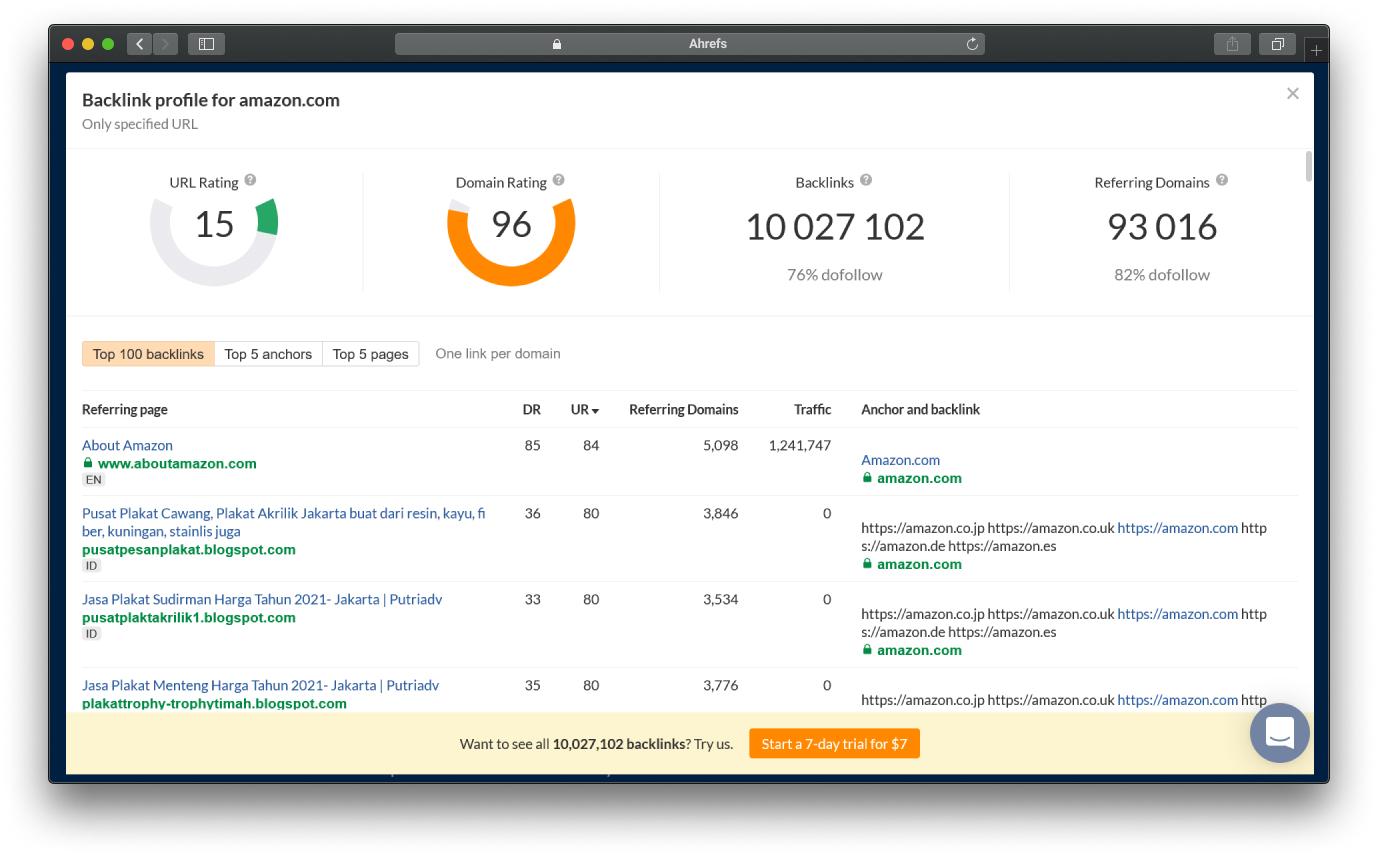1378x856 pixels.
Task: Open the Jasa Plakat Menteng referring page
Action: [x=260, y=686]
